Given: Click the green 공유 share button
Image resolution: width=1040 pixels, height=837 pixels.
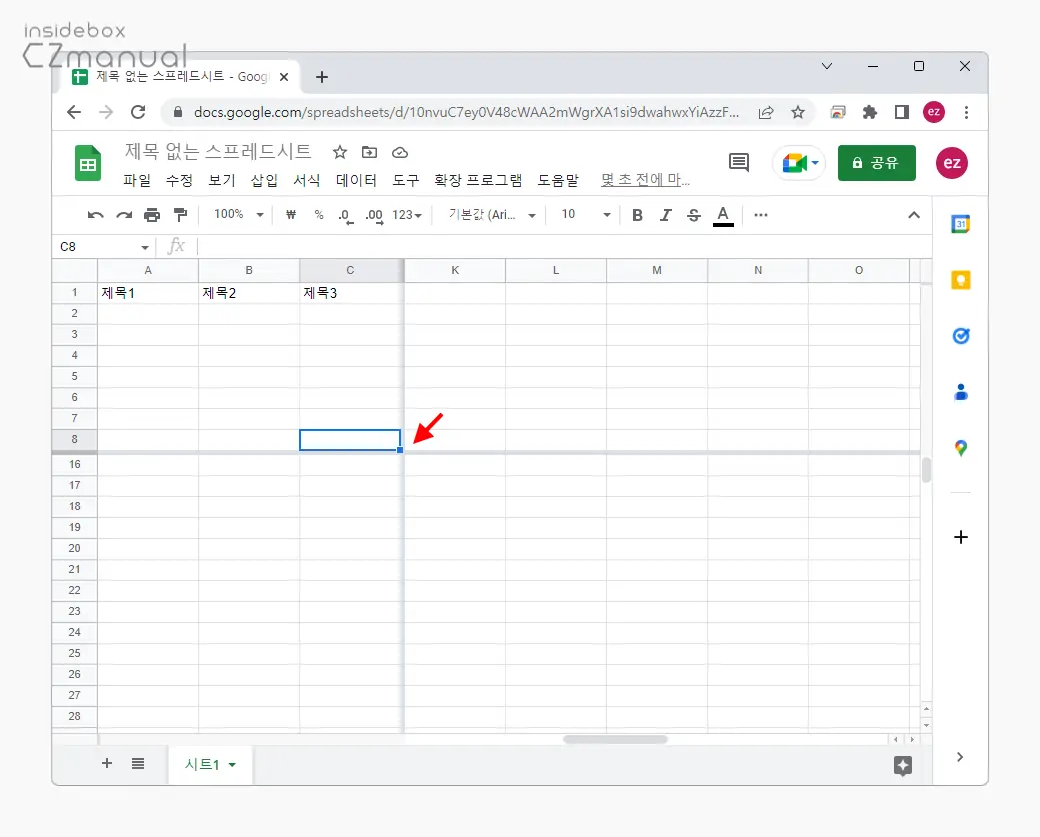Looking at the screenshot, I should click(x=876, y=163).
